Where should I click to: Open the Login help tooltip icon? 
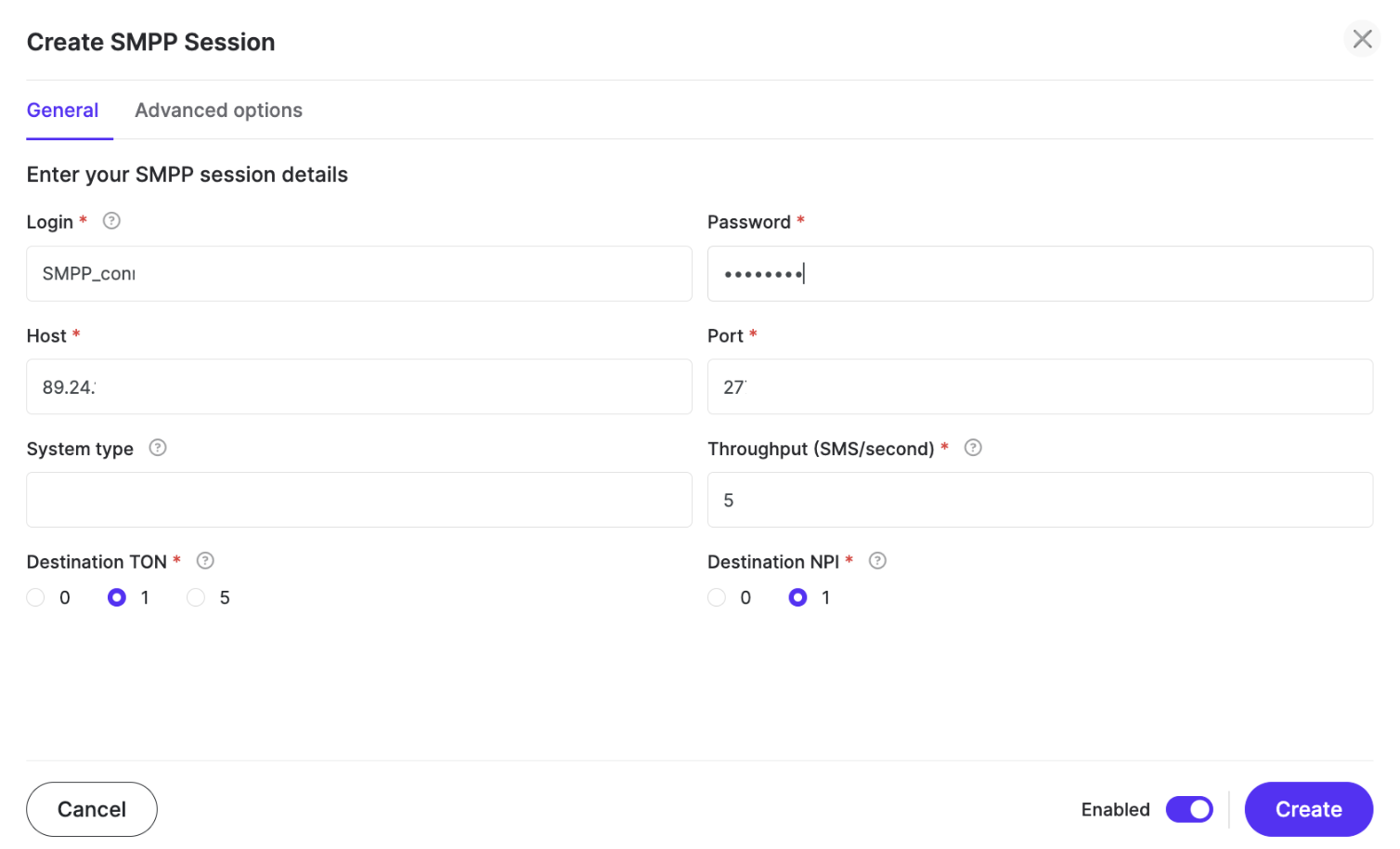(x=110, y=220)
